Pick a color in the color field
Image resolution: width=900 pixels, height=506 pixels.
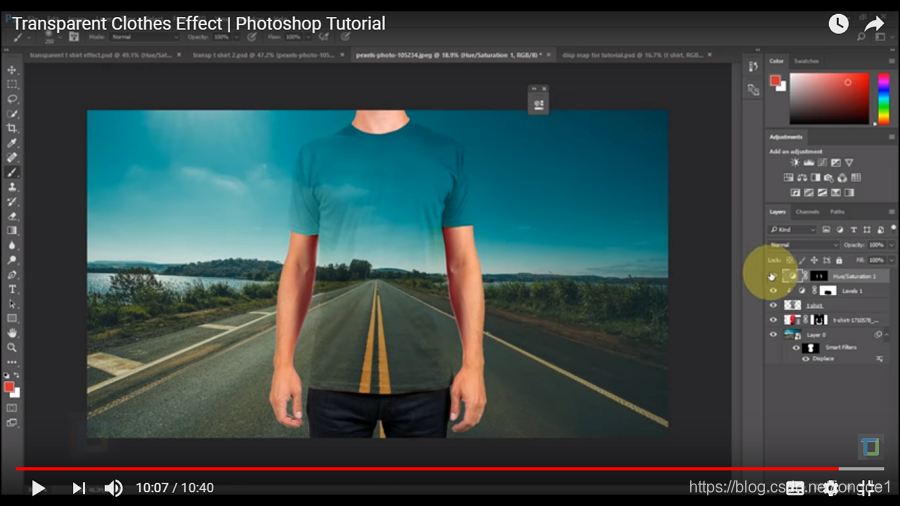click(829, 98)
